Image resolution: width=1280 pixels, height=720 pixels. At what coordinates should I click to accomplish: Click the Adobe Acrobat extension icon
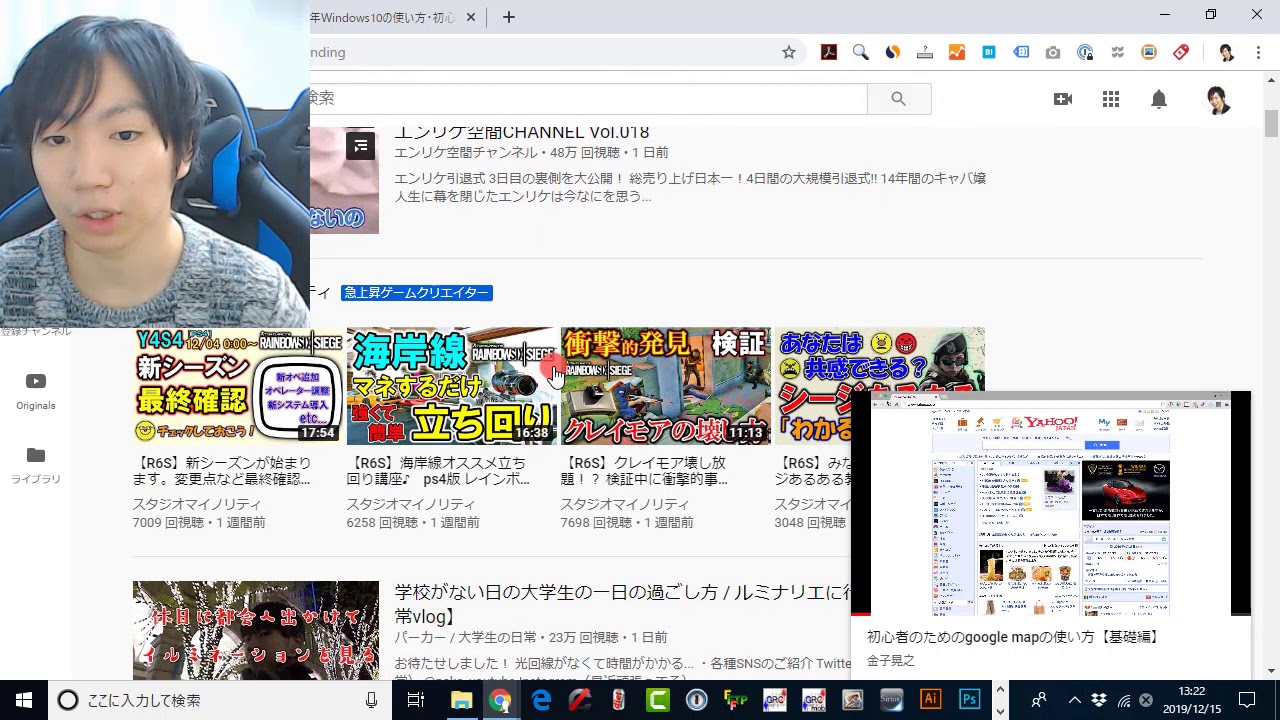click(829, 52)
